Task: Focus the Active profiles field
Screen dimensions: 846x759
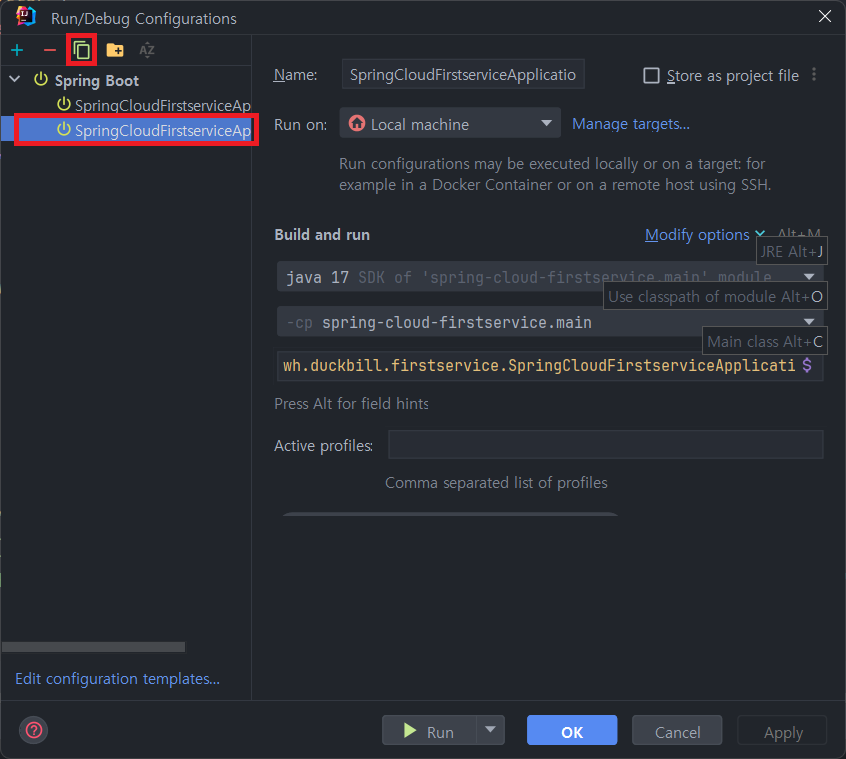Action: pyautogui.click(x=605, y=445)
